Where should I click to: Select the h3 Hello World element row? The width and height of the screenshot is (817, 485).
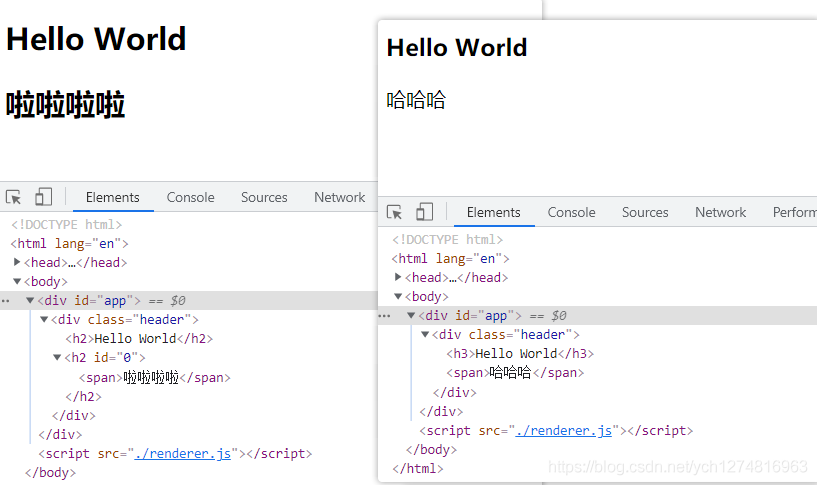[x=519, y=353]
